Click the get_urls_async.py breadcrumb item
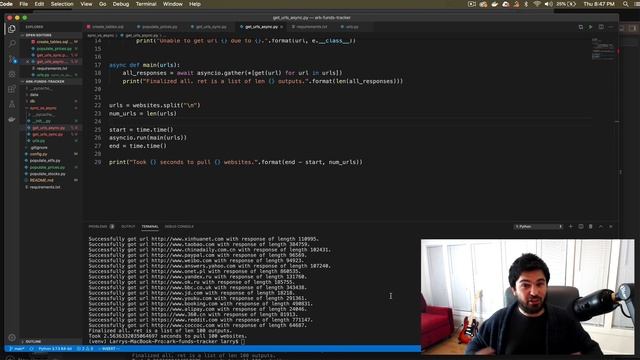This screenshot has height=360, width=640. click(x=141, y=36)
